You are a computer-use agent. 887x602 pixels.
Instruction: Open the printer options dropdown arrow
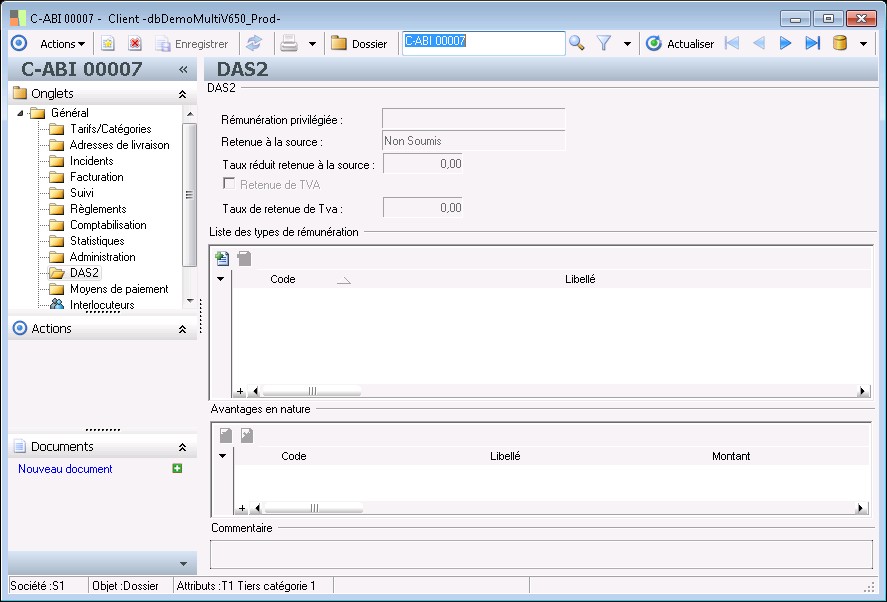(x=312, y=44)
